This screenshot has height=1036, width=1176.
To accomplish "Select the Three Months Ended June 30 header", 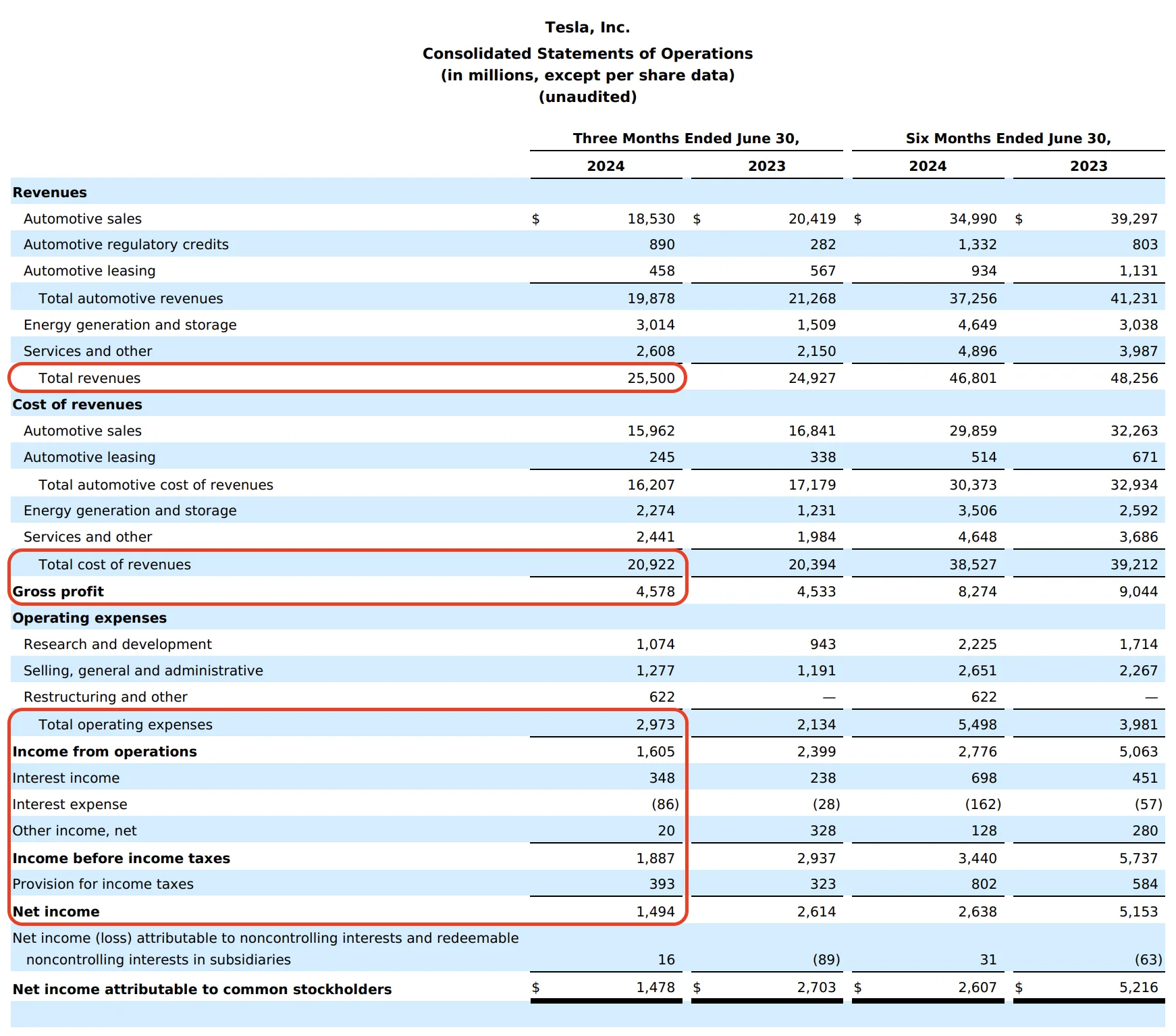I will 686,138.
